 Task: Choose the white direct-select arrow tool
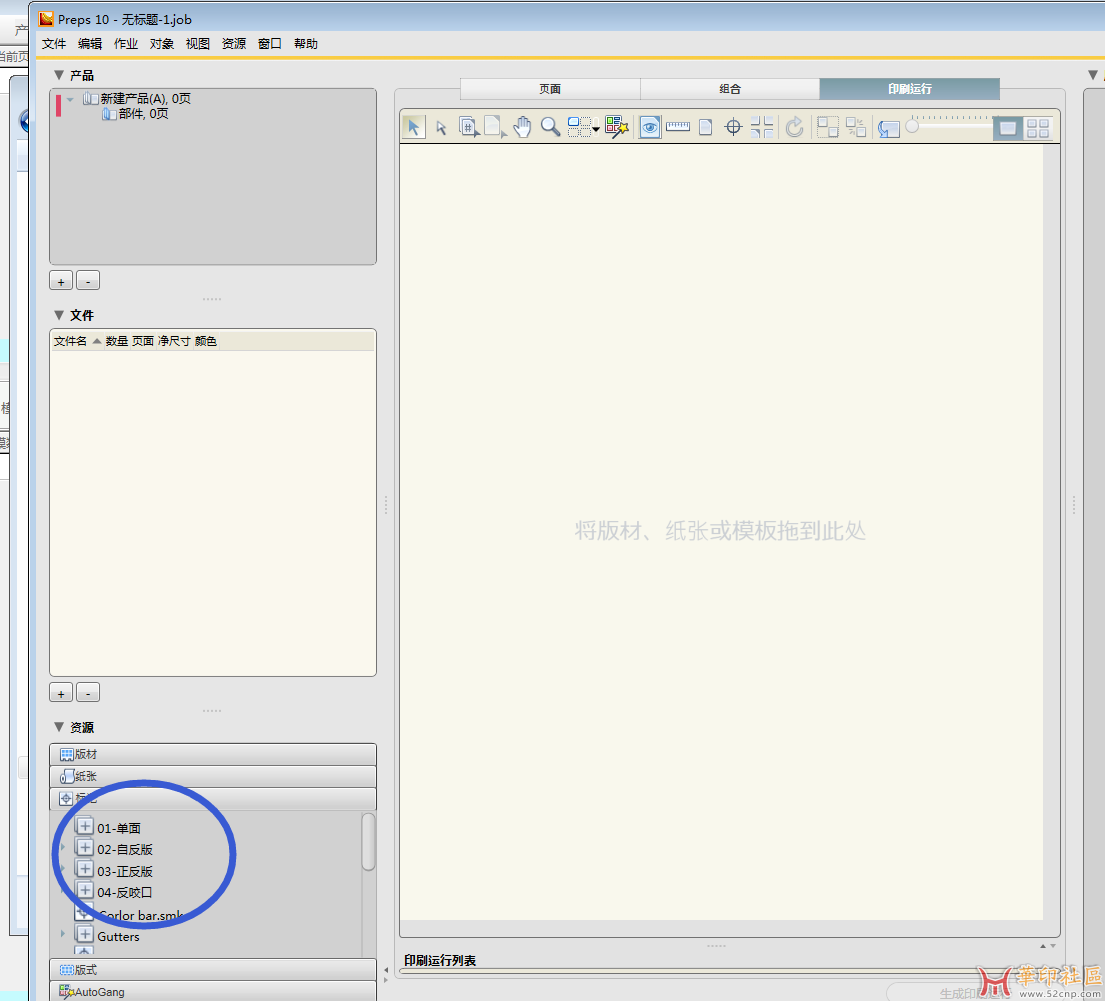point(441,128)
